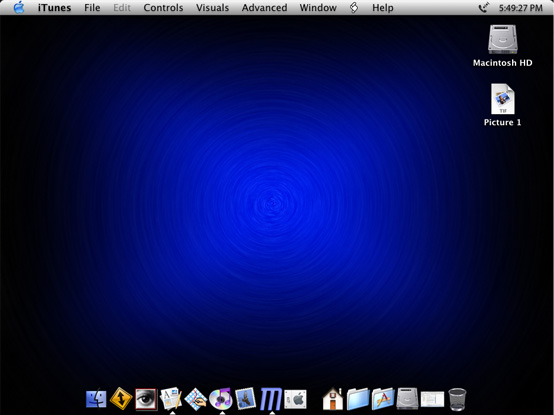
Task: Click the menu bar clock 5:49:27 PM
Action: point(520,8)
